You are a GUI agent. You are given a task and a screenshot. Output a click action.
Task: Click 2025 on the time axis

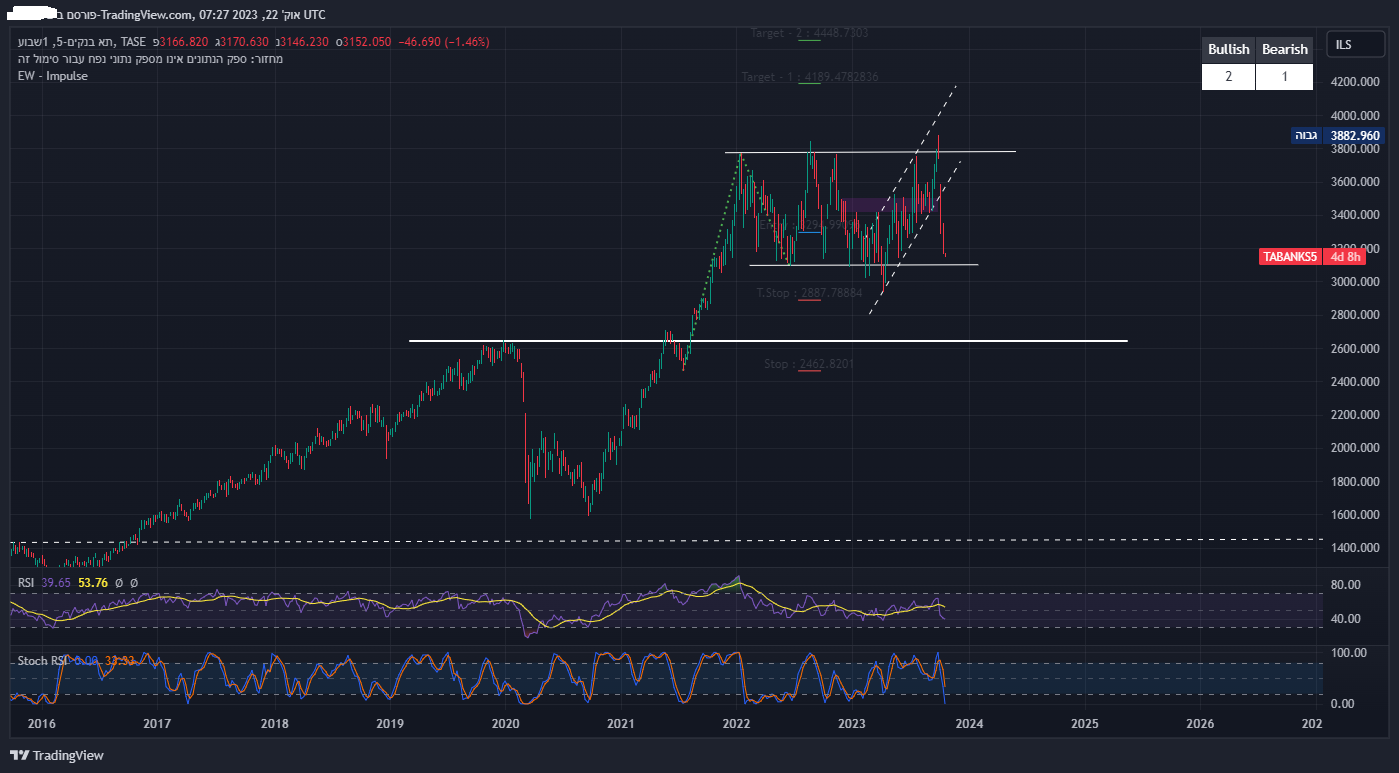pyautogui.click(x=1085, y=723)
